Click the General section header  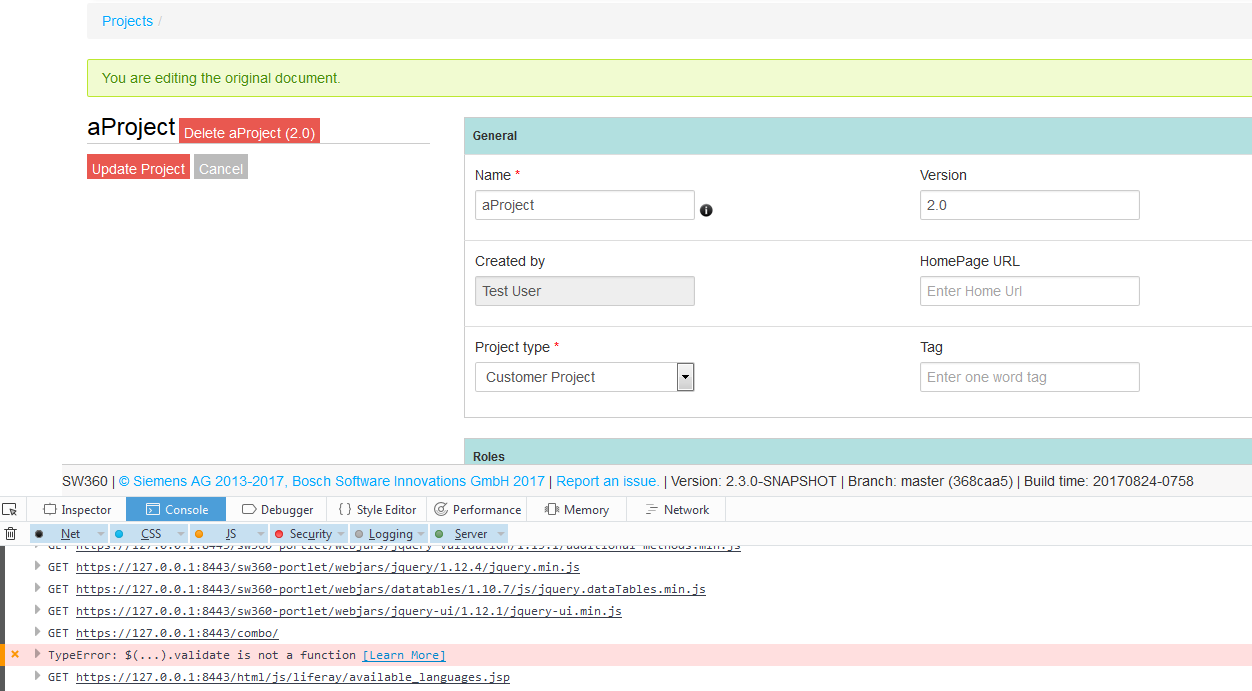tap(858, 136)
